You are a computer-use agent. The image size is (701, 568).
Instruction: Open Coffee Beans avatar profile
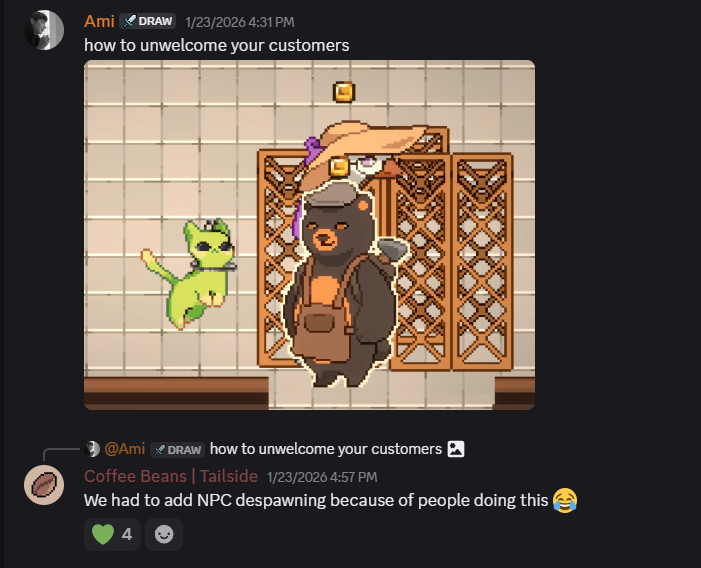coord(44,485)
